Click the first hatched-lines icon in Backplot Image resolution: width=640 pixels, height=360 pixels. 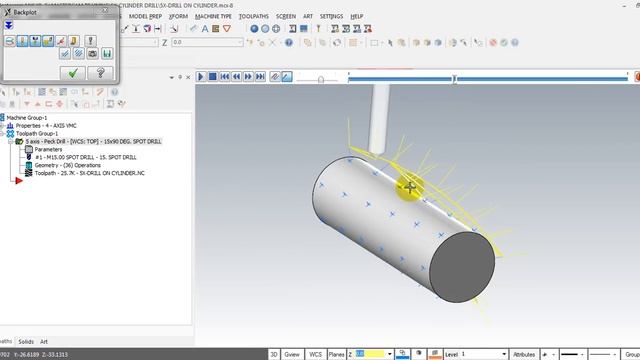coord(64,53)
